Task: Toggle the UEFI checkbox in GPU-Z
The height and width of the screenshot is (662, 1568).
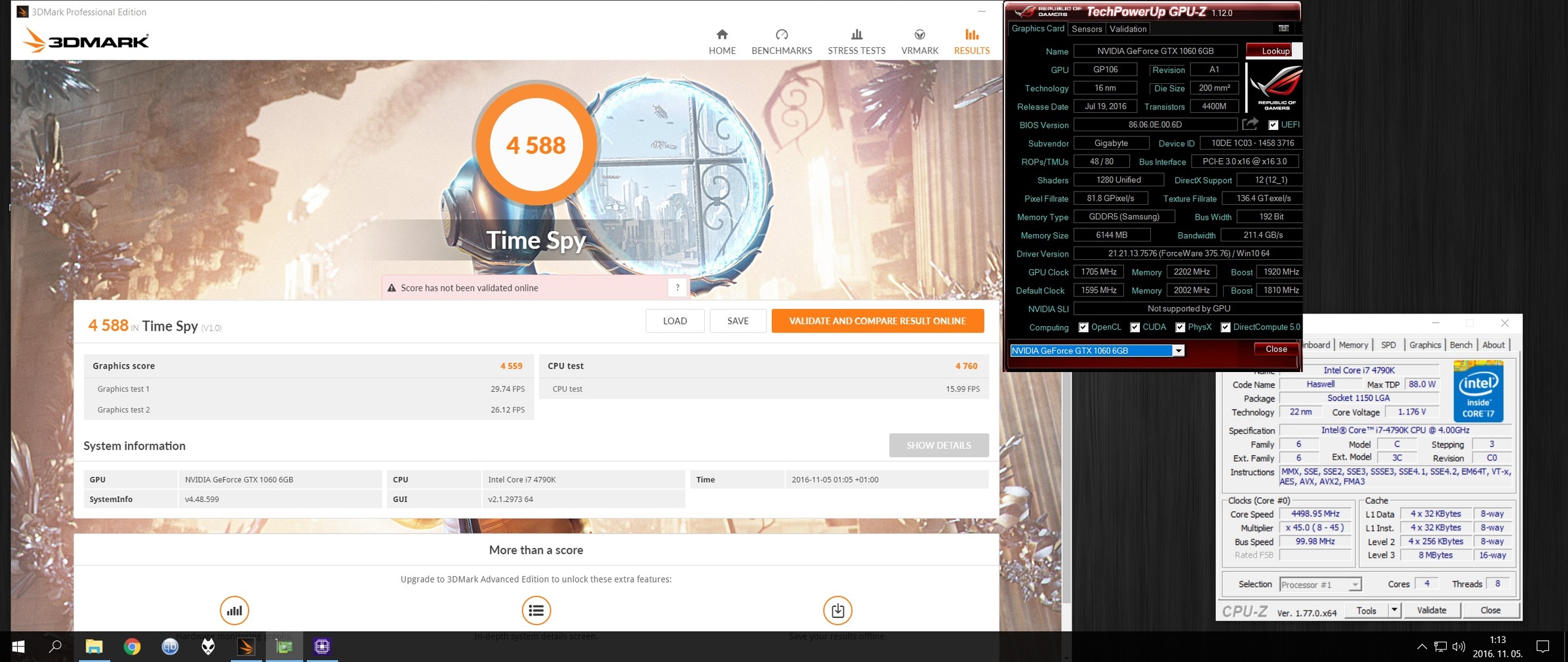Action: pos(1273,125)
